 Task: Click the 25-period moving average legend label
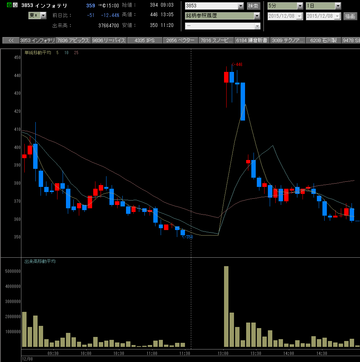[x=76, y=53]
